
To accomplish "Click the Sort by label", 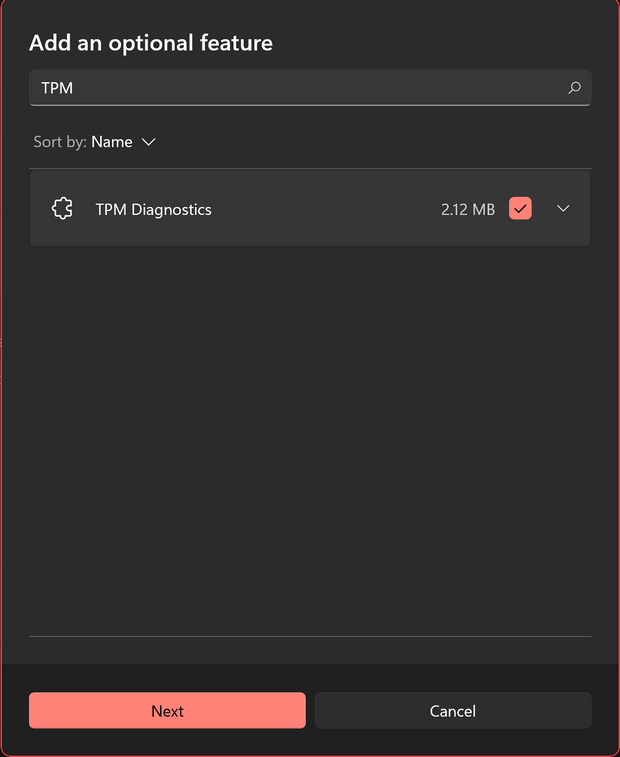I will [60, 142].
